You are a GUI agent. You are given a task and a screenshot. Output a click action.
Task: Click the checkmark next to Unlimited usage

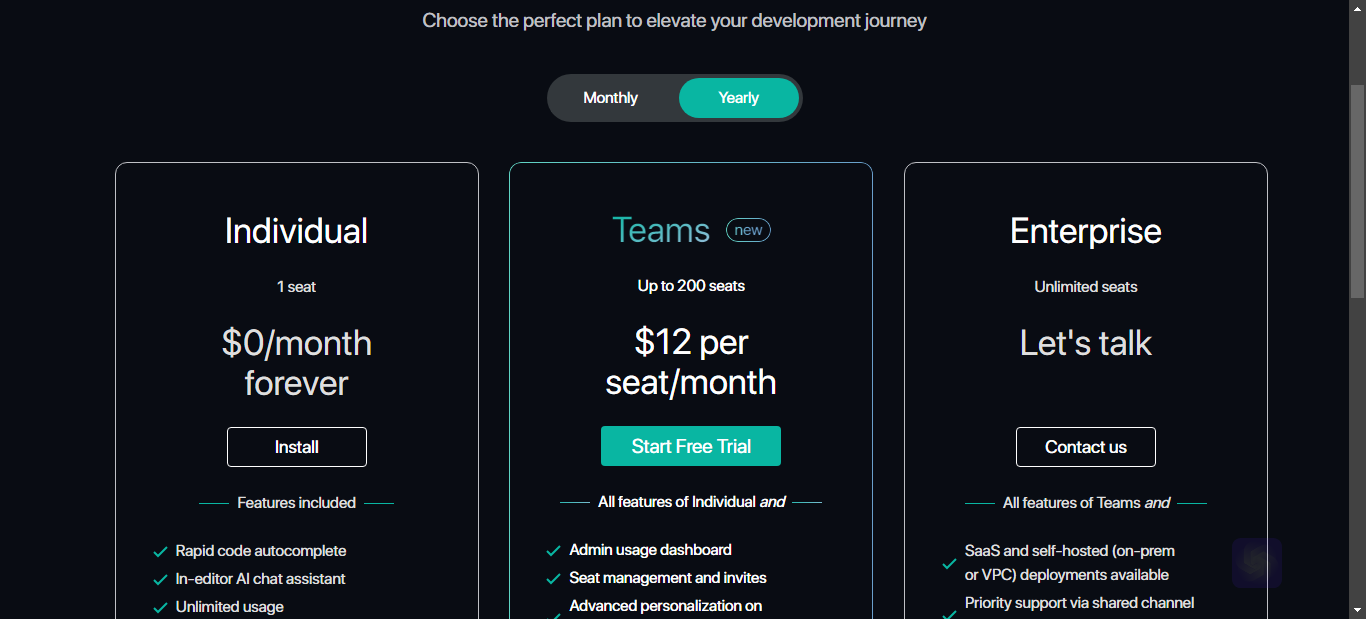coord(160,607)
